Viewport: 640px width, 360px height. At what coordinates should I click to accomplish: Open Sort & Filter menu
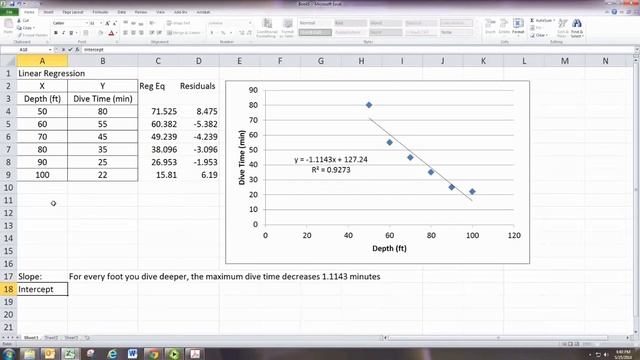[563, 28]
